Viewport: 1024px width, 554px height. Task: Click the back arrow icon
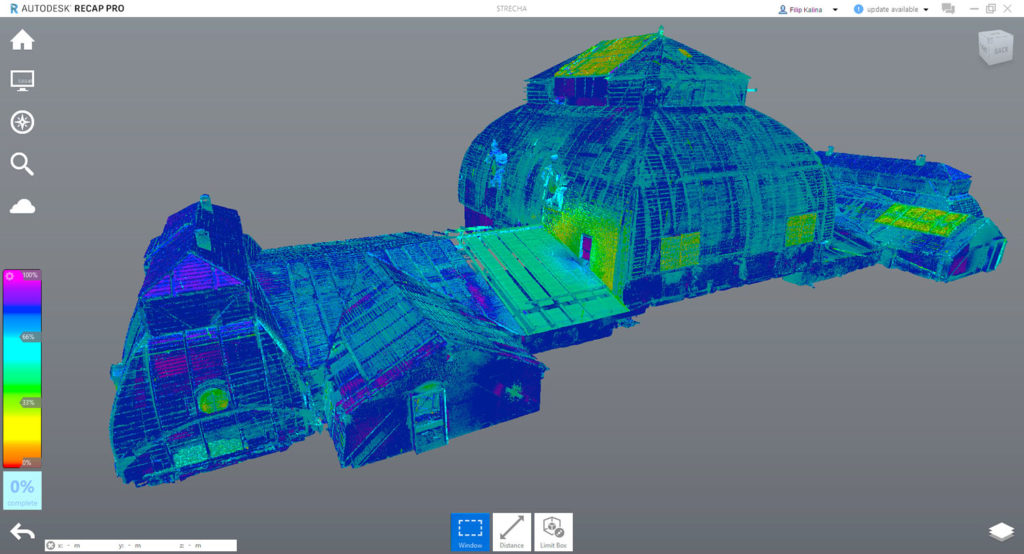[22, 531]
